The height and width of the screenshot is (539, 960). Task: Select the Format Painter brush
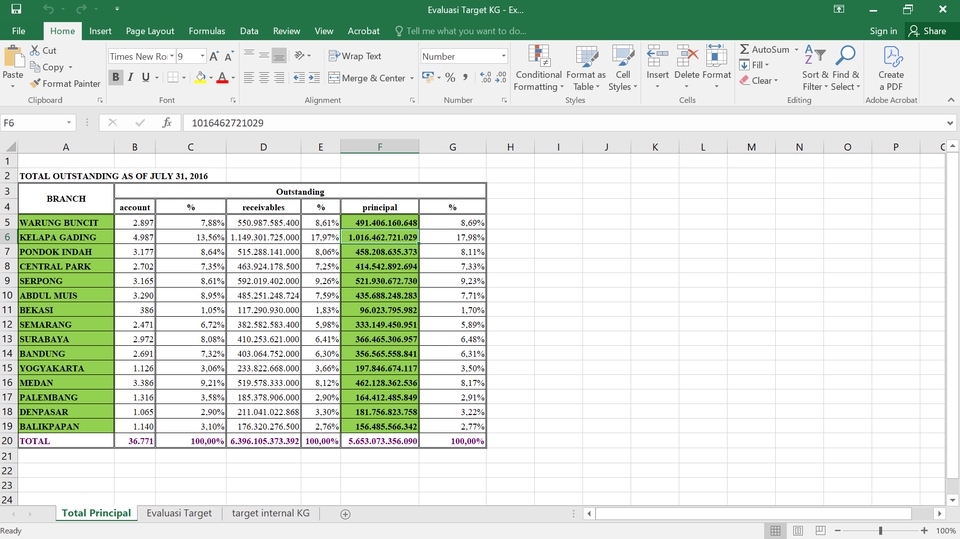(65, 83)
